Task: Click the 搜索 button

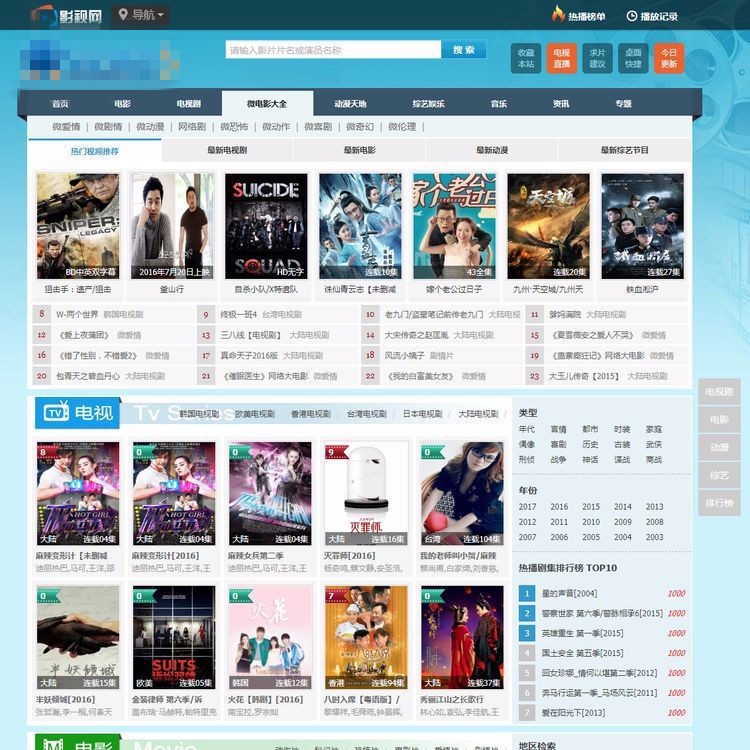Action: (x=463, y=50)
